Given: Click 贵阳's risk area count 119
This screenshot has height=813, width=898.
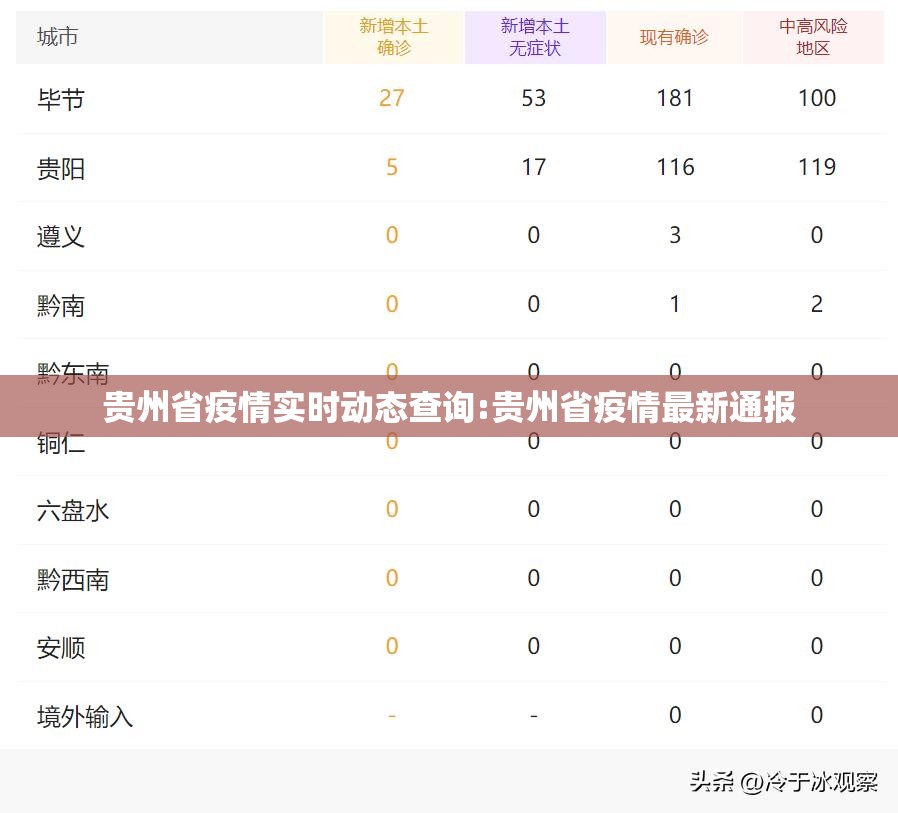Looking at the screenshot, I should click(817, 167).
